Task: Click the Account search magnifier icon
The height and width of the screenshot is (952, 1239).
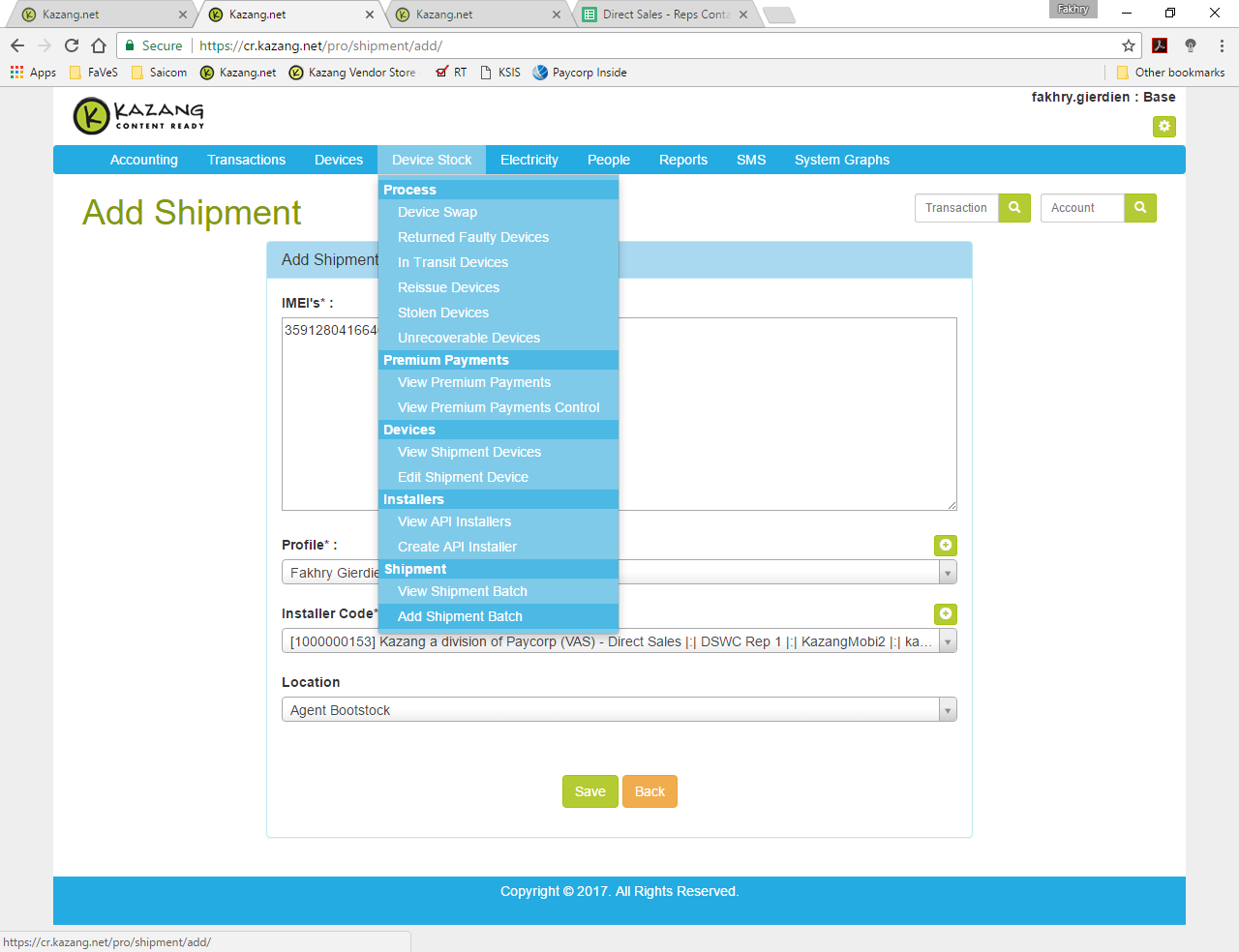Action: 1140,208
